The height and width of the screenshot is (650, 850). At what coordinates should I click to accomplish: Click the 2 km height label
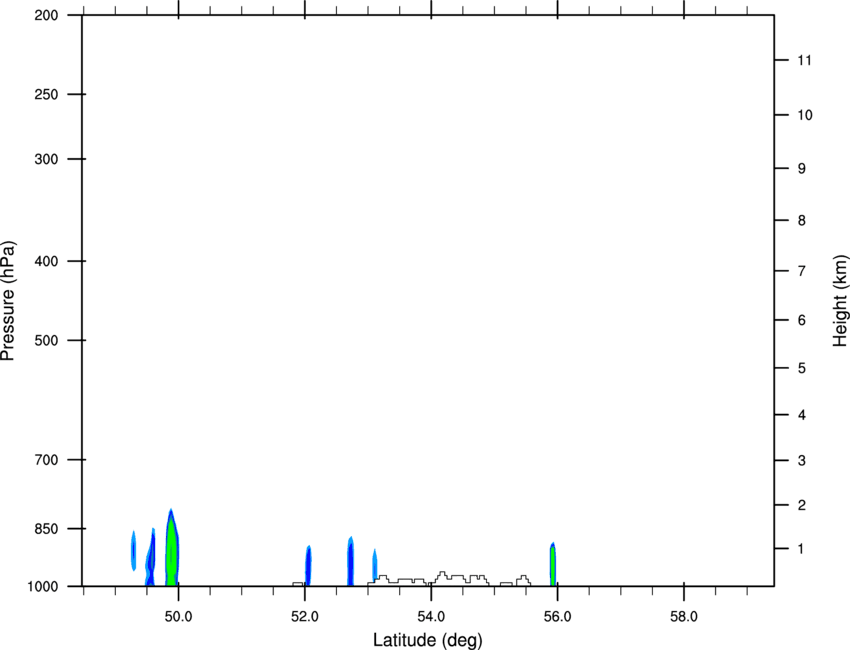click(802, 505)
